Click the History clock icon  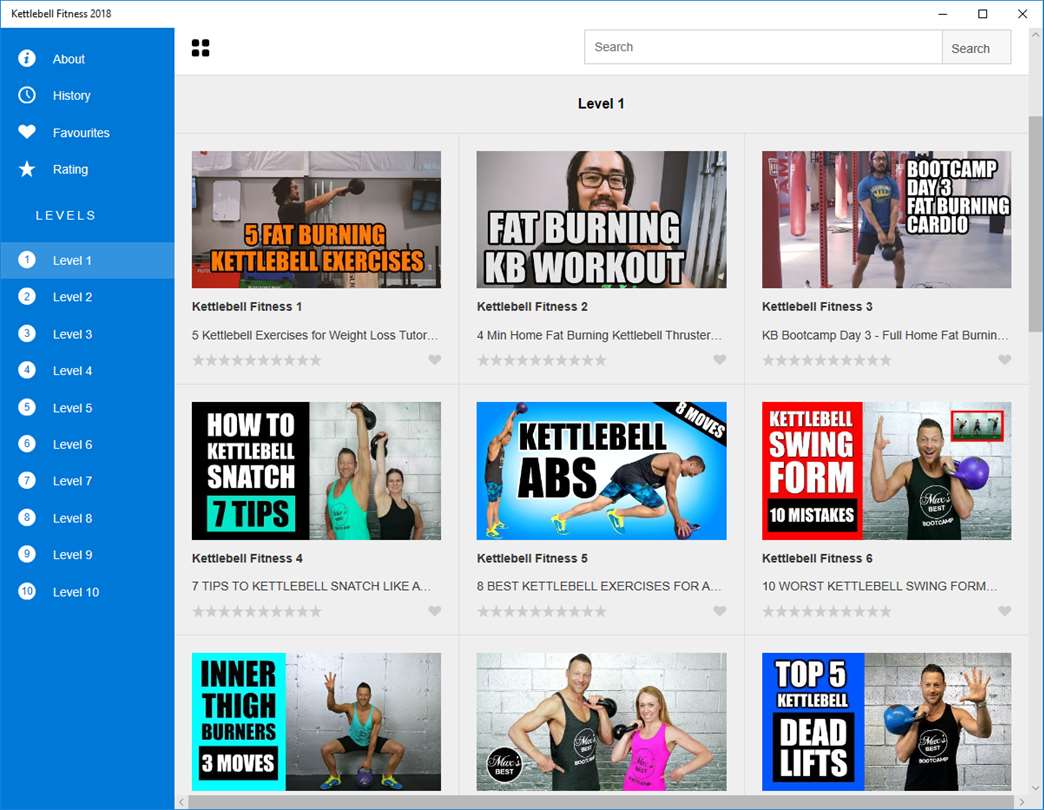[27, 95]
